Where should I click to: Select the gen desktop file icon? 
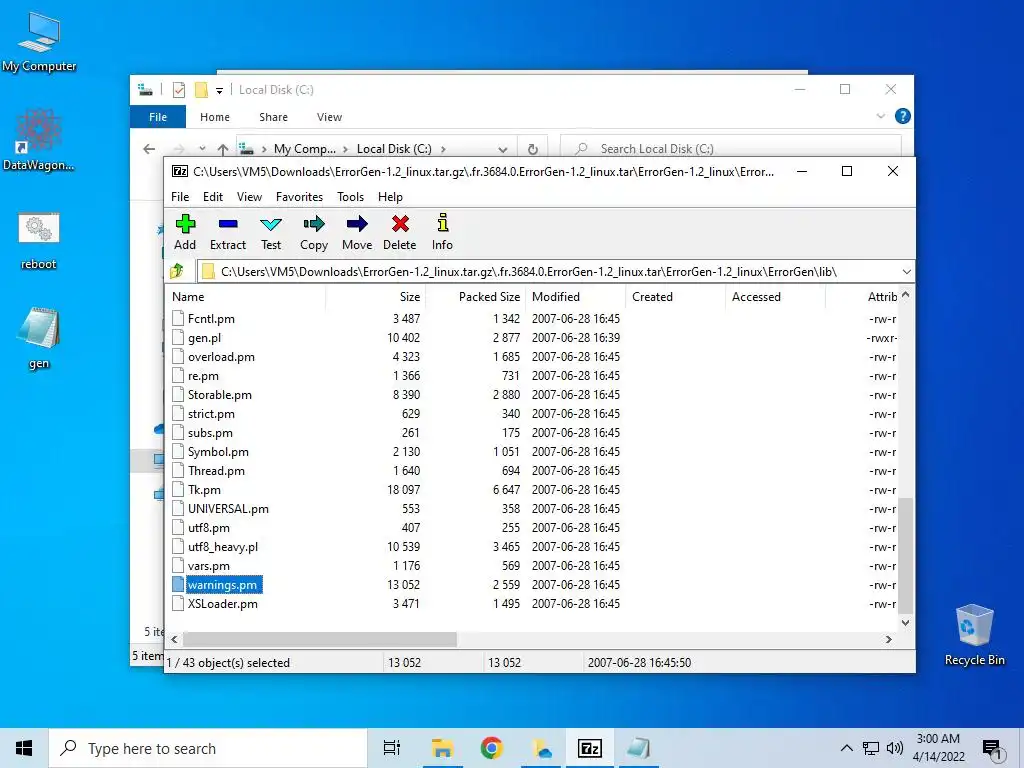(39, 338)
